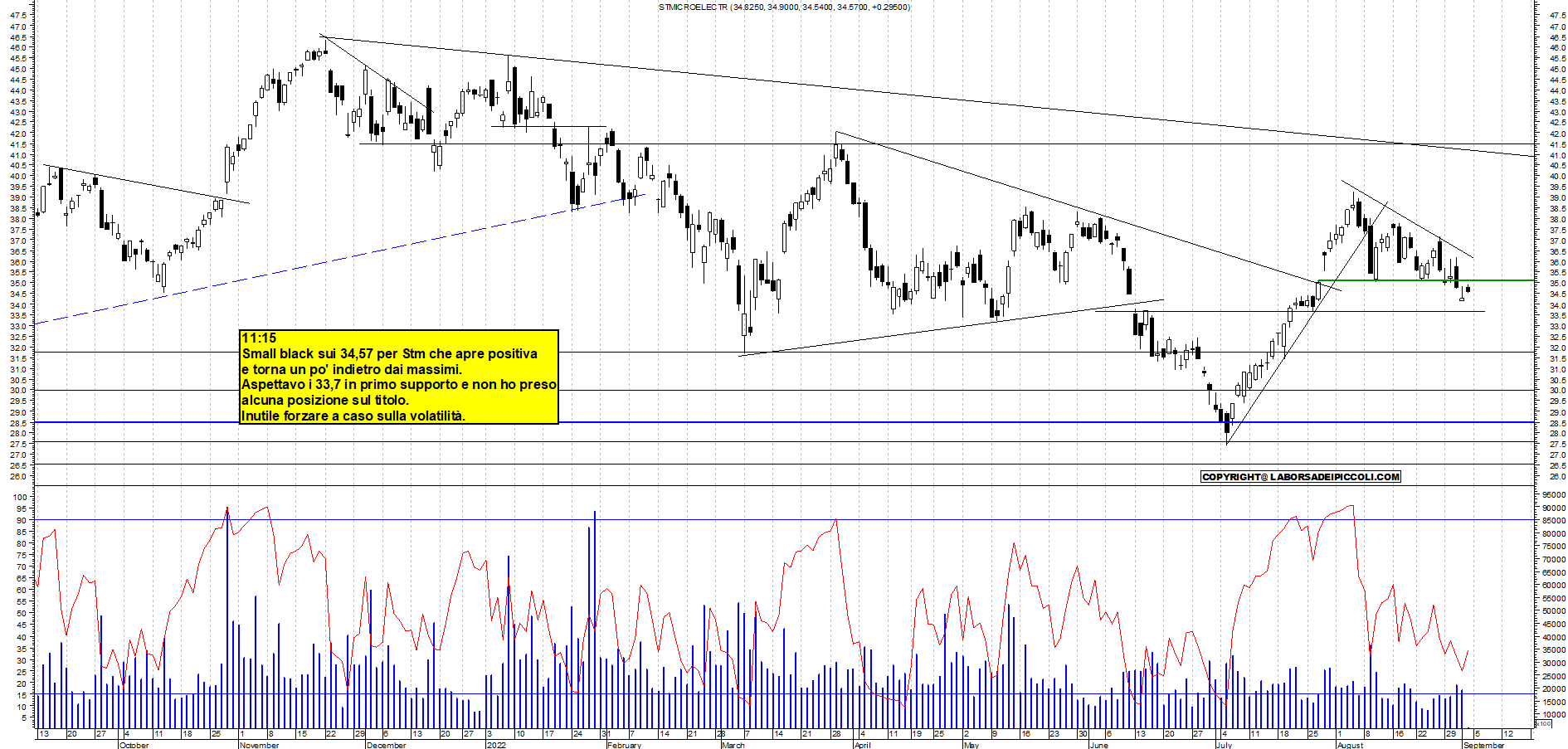Click the line "alcuna posizione sul titolo."

[x=324, y=400]
